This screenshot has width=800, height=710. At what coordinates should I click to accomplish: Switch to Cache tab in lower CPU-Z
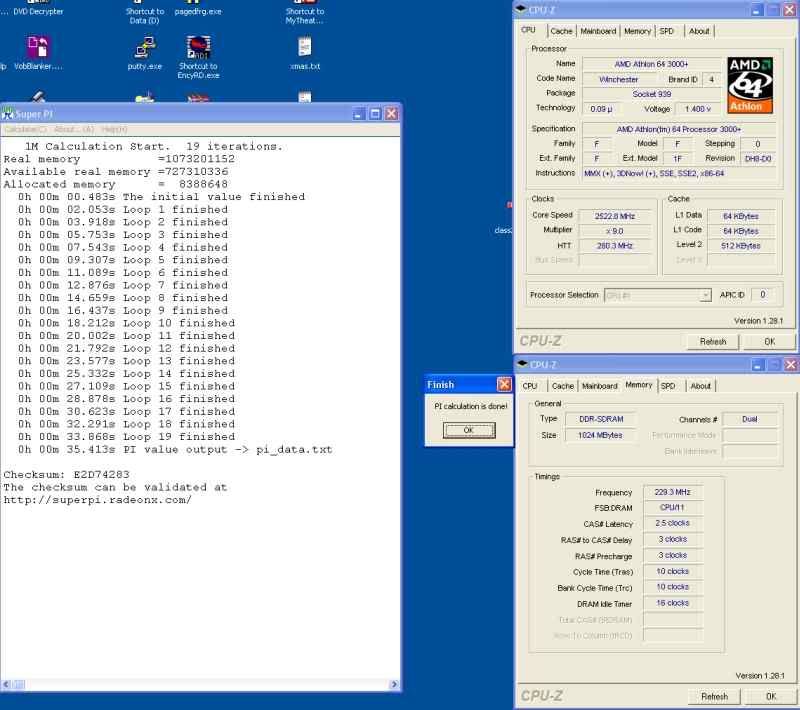[562, 386]
